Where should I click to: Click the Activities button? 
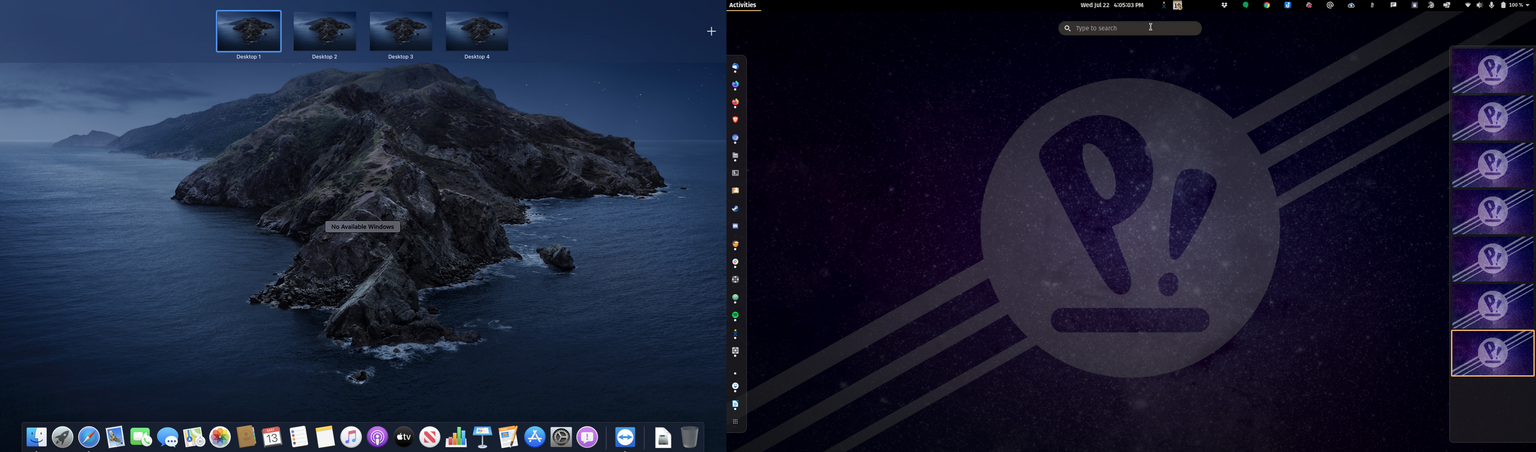tap(742, 5)
